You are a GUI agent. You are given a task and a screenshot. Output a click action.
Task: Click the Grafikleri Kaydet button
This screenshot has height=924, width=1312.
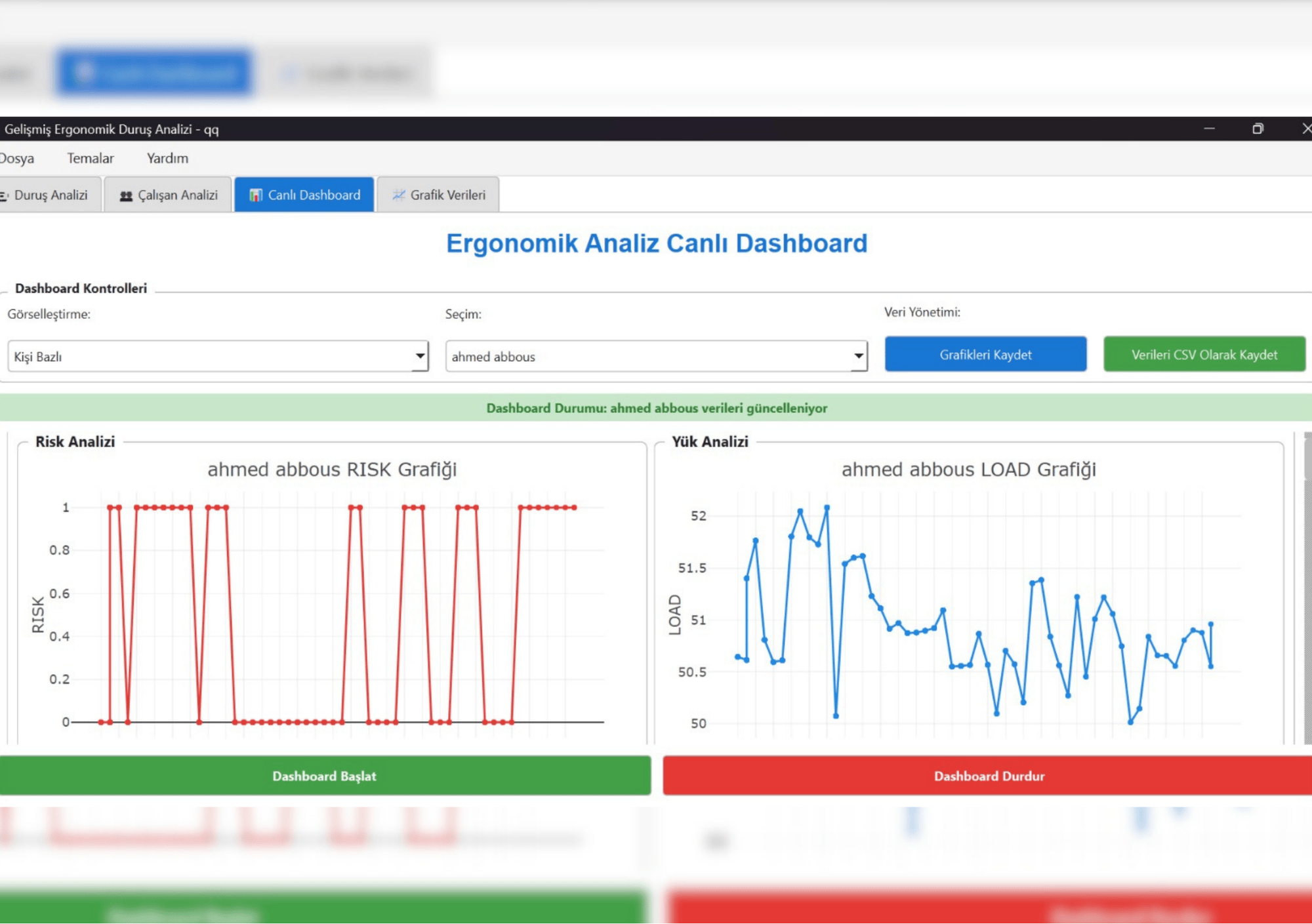click(x=985, y=354)
